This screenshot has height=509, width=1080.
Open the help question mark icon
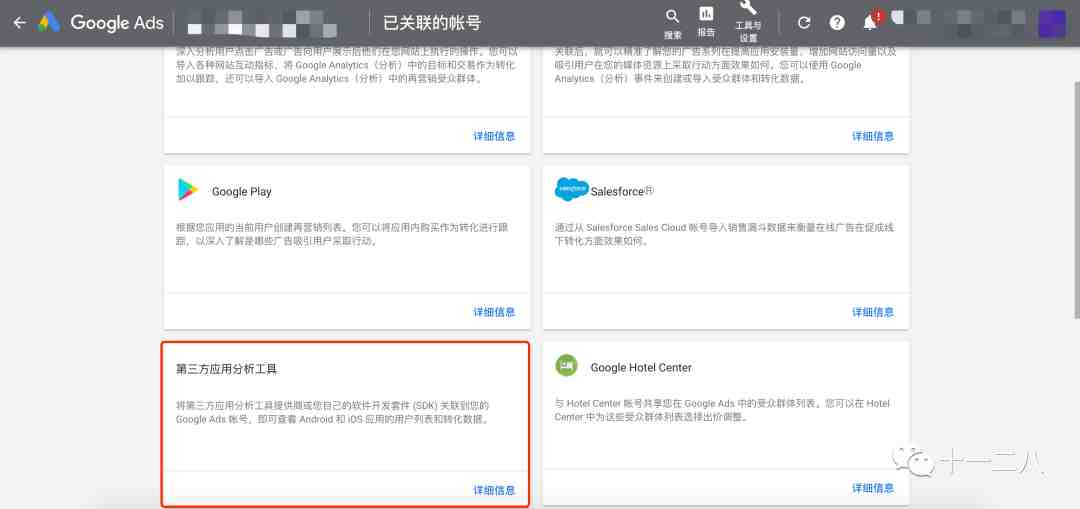(837, 23)
